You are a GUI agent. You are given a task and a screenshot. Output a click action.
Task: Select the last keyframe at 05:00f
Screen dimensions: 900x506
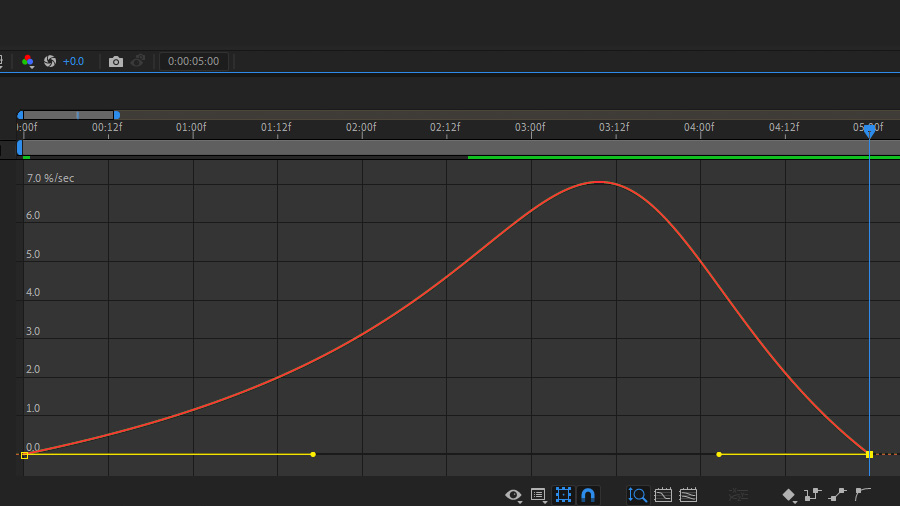pos(870,454)
